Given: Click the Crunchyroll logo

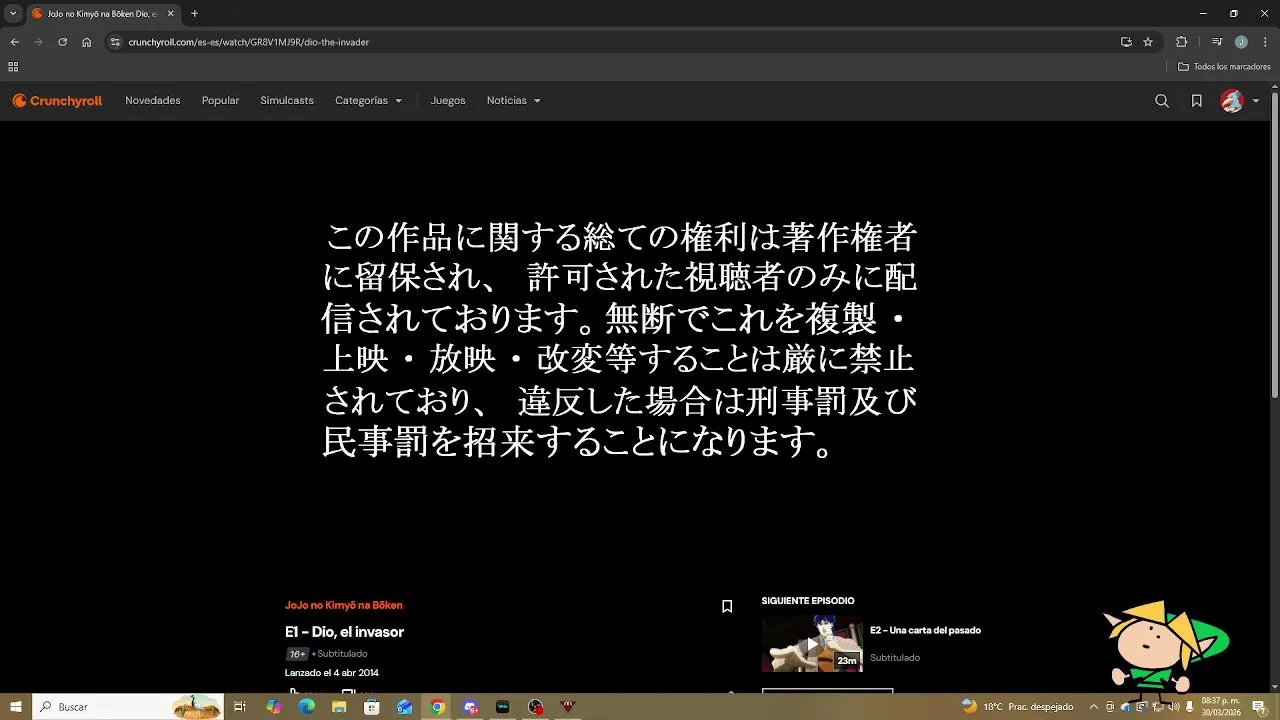Looking at the screenshot, I should click(57, 101).
